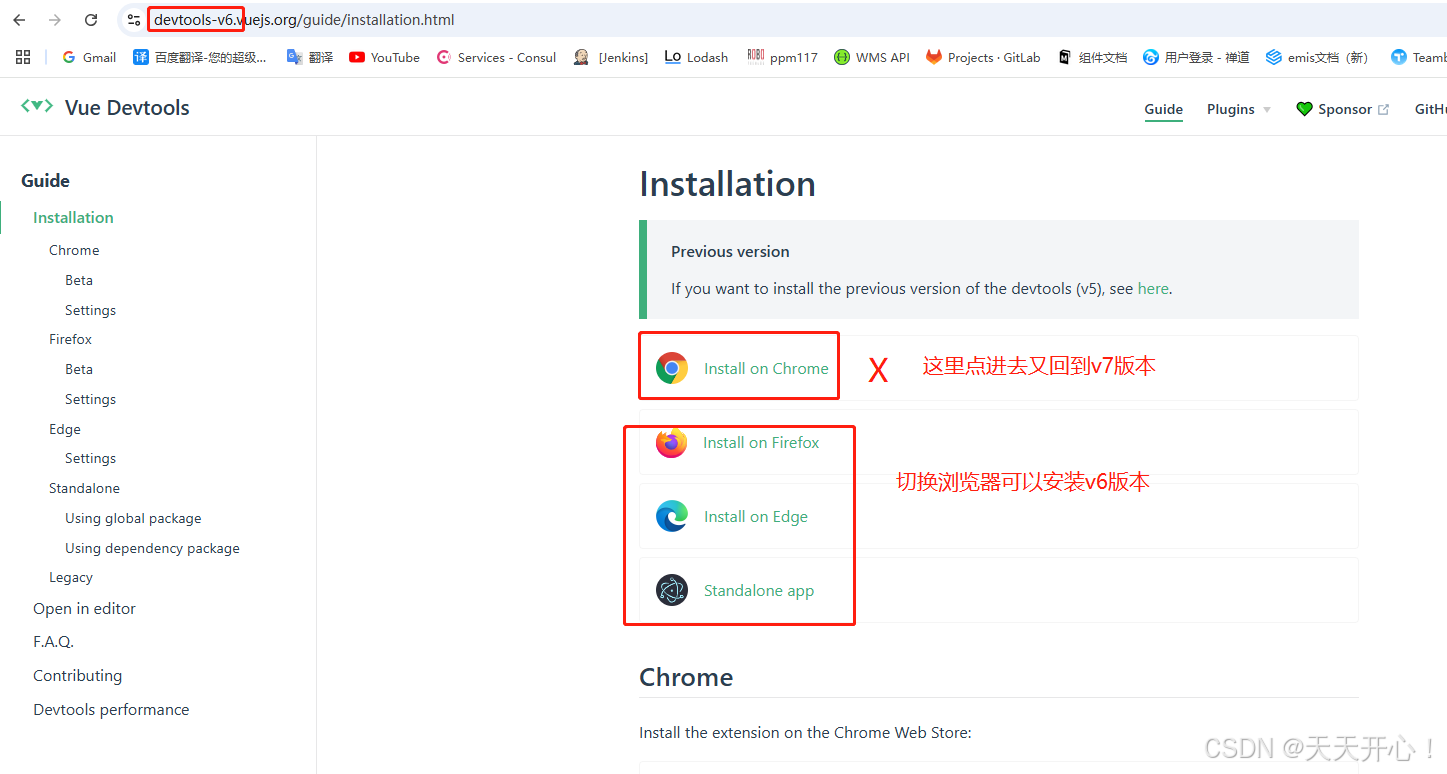Open the F.A.Q. page
1447x774 pixels.
[53, 641]
